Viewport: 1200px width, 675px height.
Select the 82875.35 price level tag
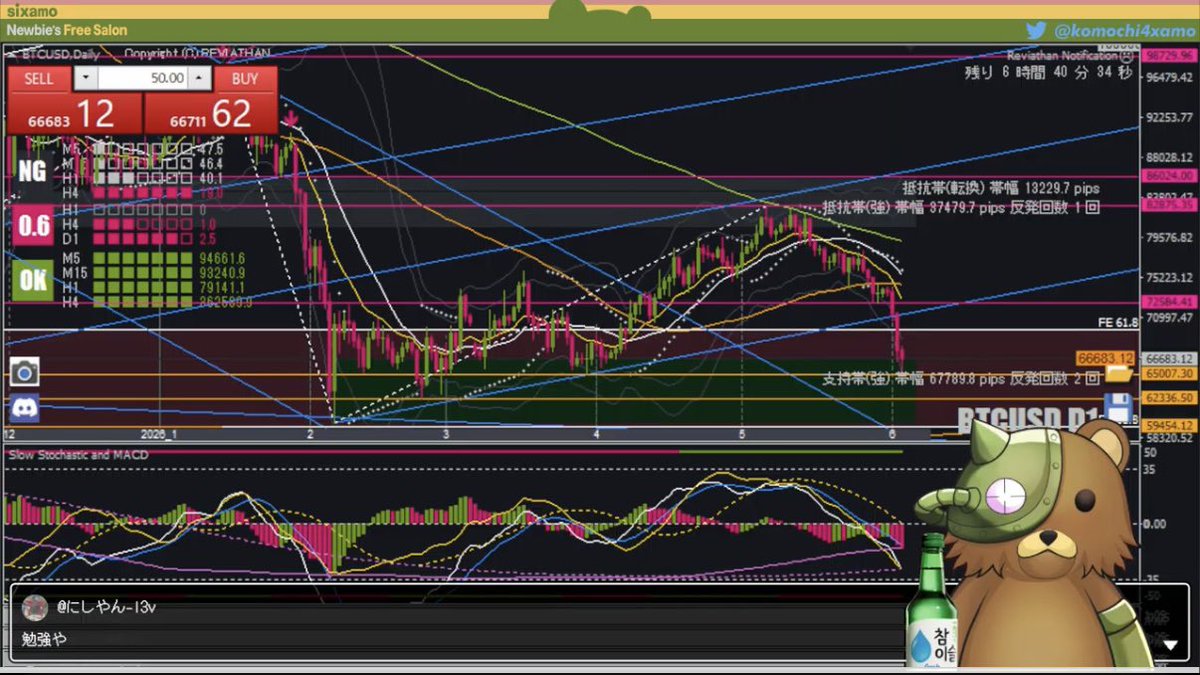coord(1168,205)
